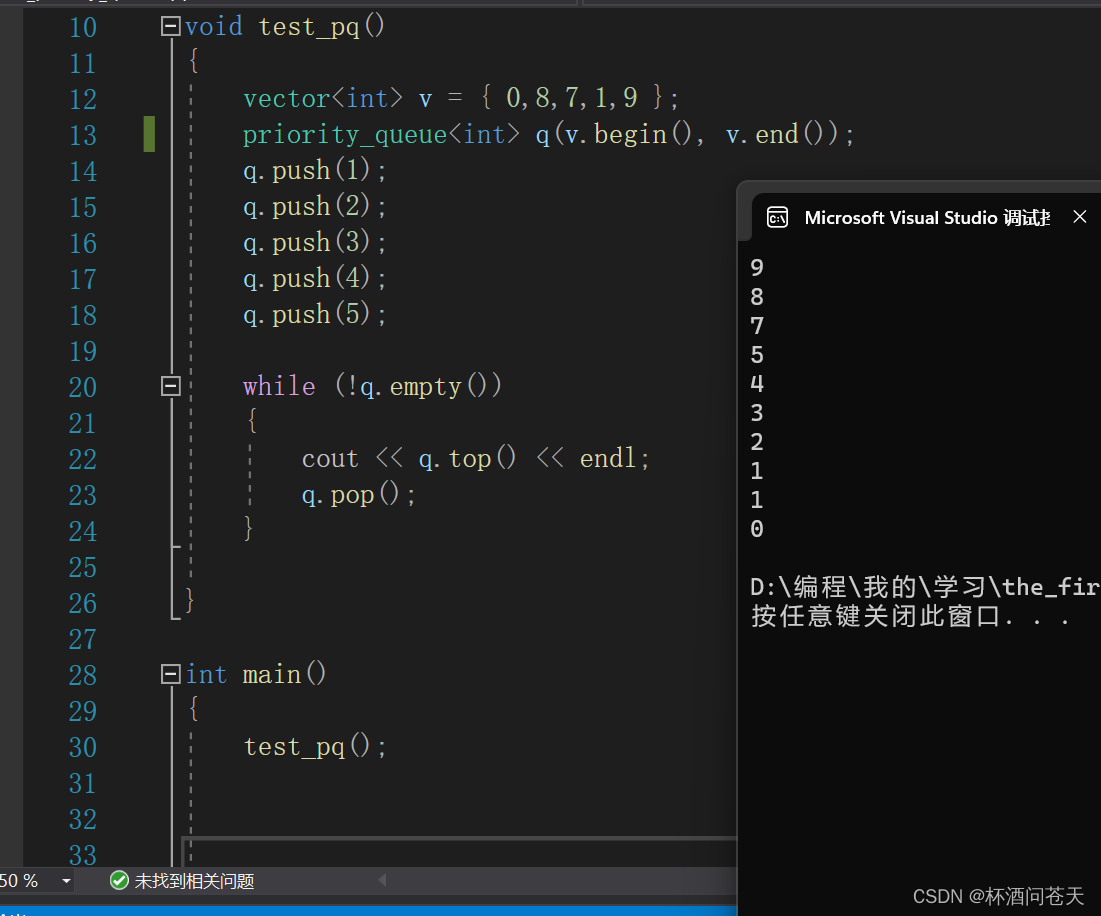This screenshot has width=1101, height=916.
Task: Click the C:\ icon on console title bar
Action: (778, 216)
